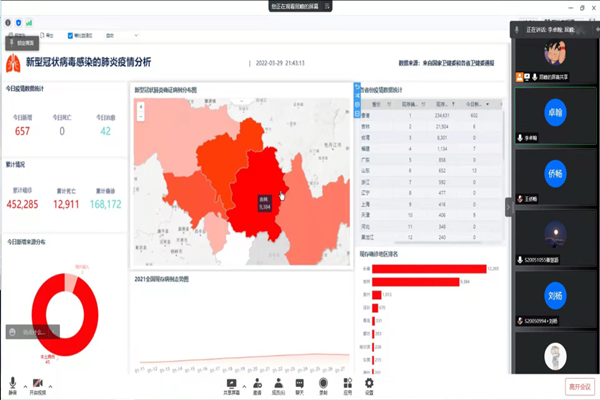Start recording with the 录制 icon
Image resolution: width=600 pixels, height=400 pixels.
pos(323,384)
